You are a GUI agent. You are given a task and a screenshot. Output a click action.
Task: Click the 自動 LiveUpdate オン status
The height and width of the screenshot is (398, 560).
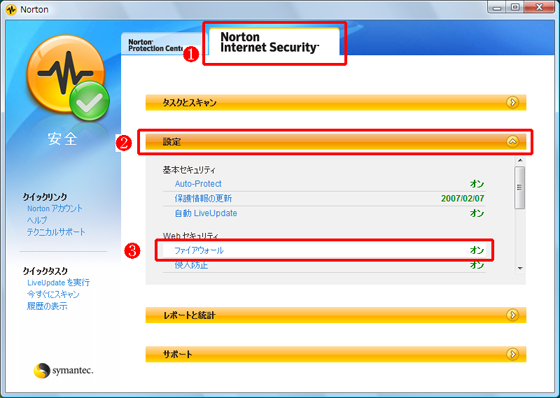click(477, 213)
